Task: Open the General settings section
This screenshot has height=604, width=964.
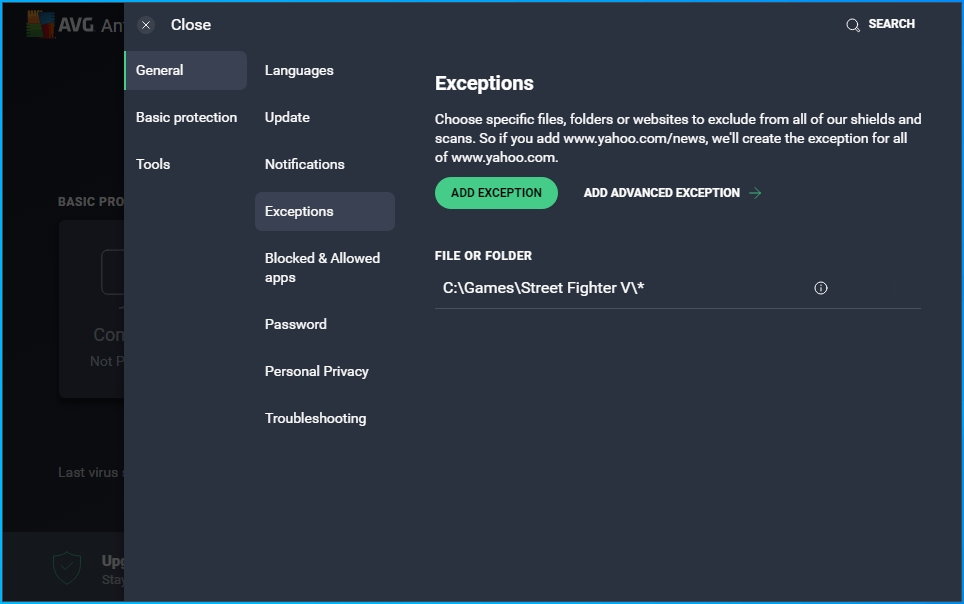Action: tap(186, 71)
